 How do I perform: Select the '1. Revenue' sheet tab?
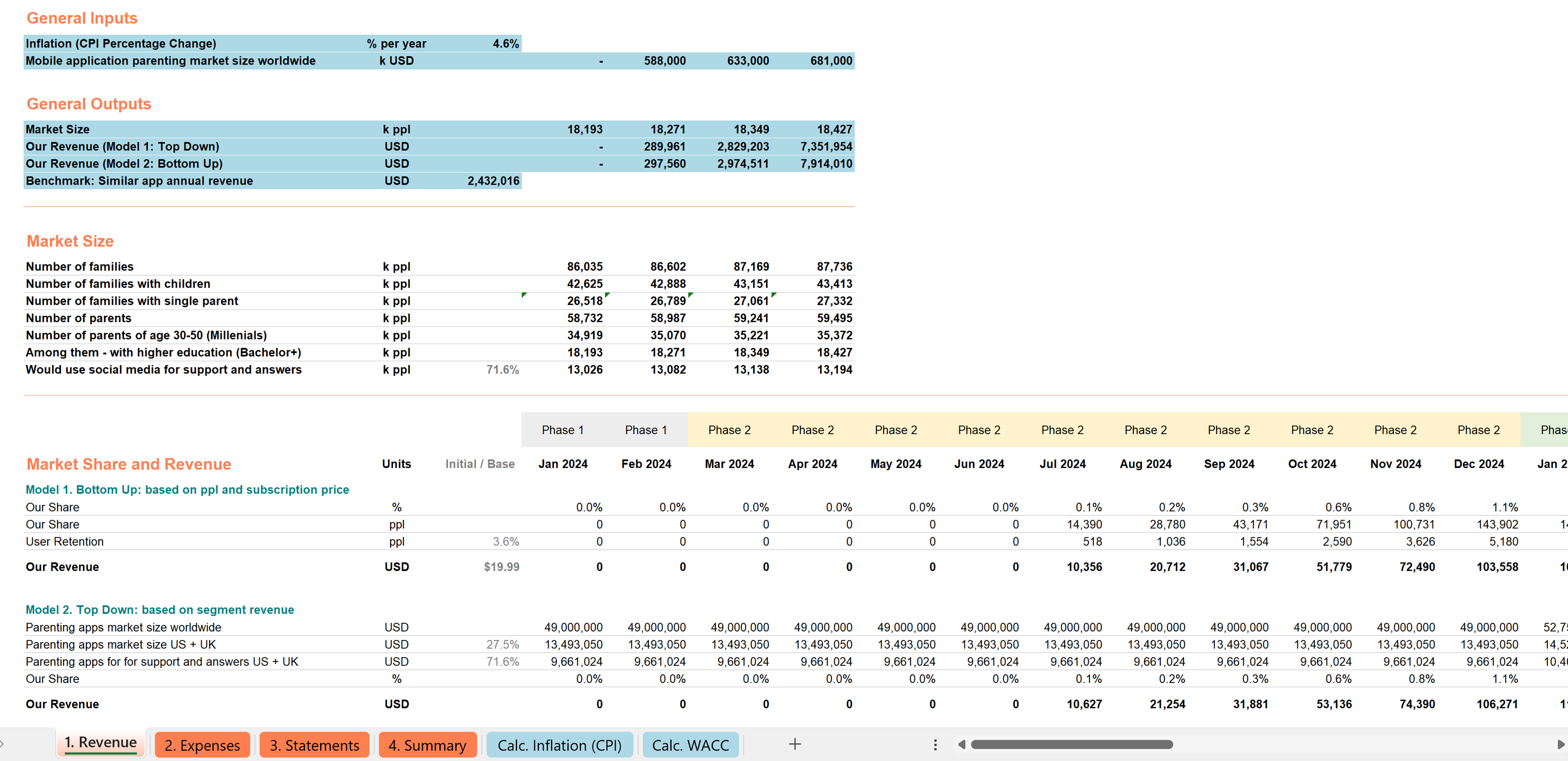101,743
